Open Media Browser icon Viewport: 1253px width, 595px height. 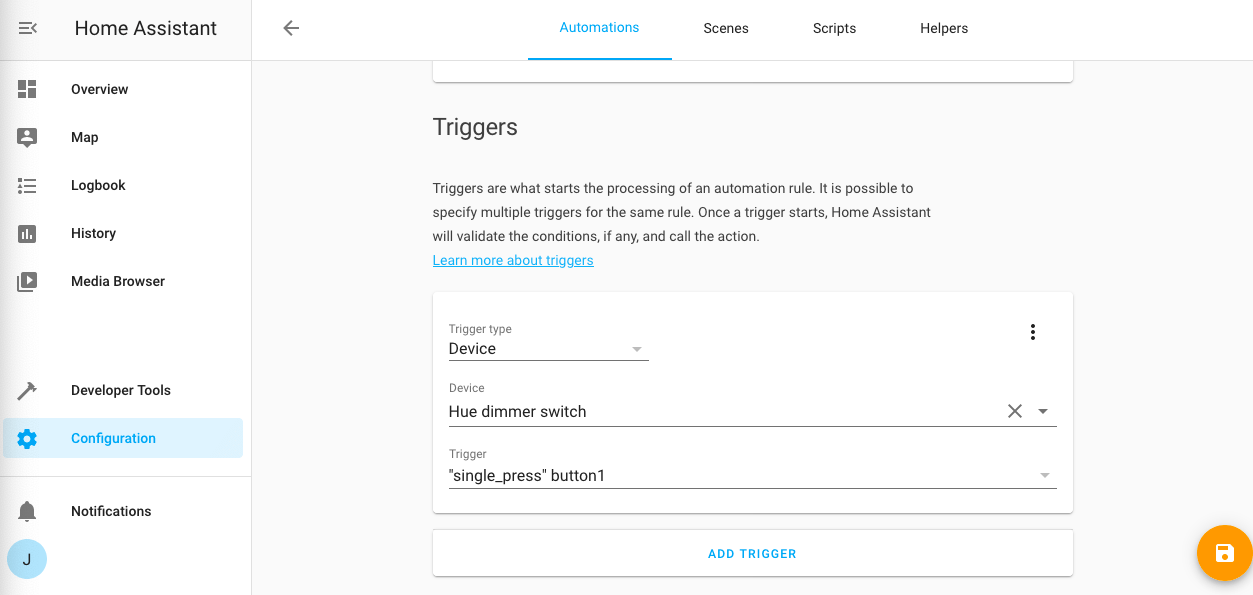coord(27,281)
